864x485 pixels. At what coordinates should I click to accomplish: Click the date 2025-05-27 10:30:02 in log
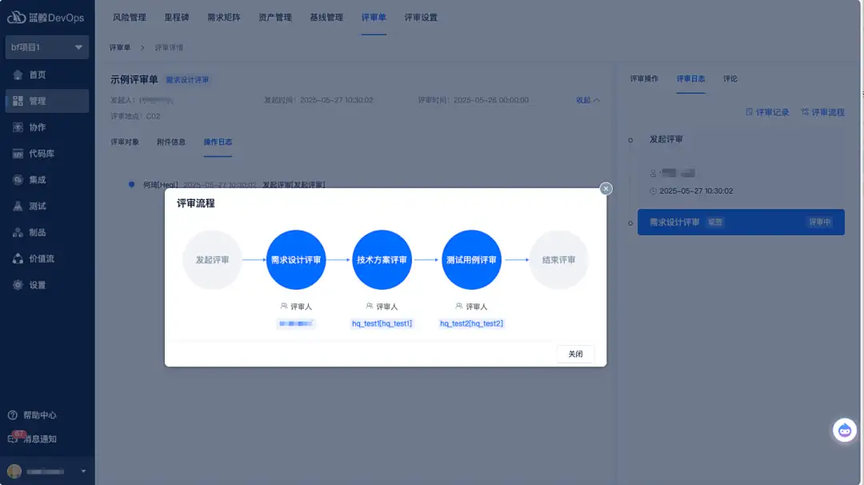click(696, 191)
